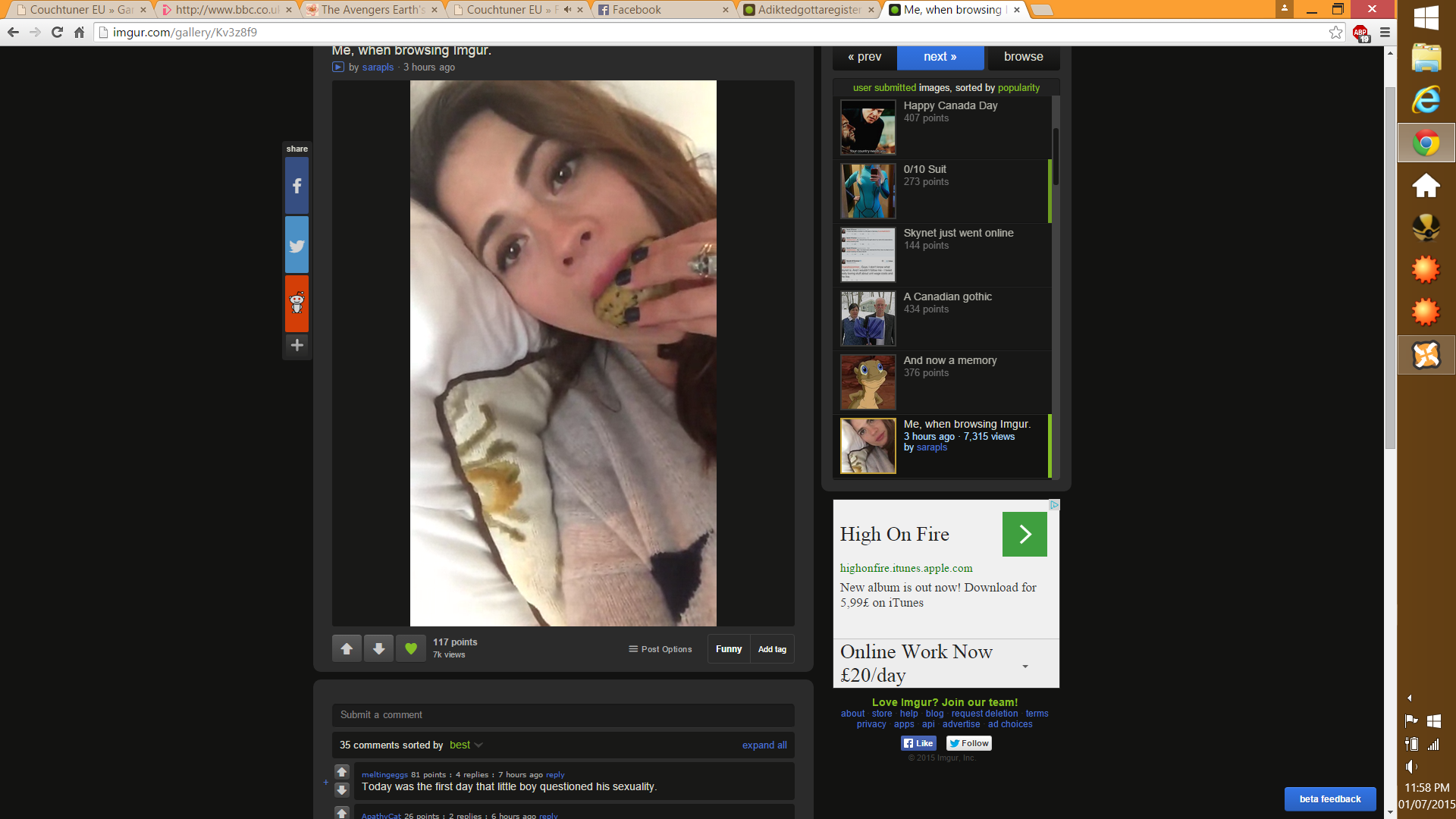1456x819 pixels.
Task: Switch to The Avengers Earth's tab
Action: coord(372,10)
